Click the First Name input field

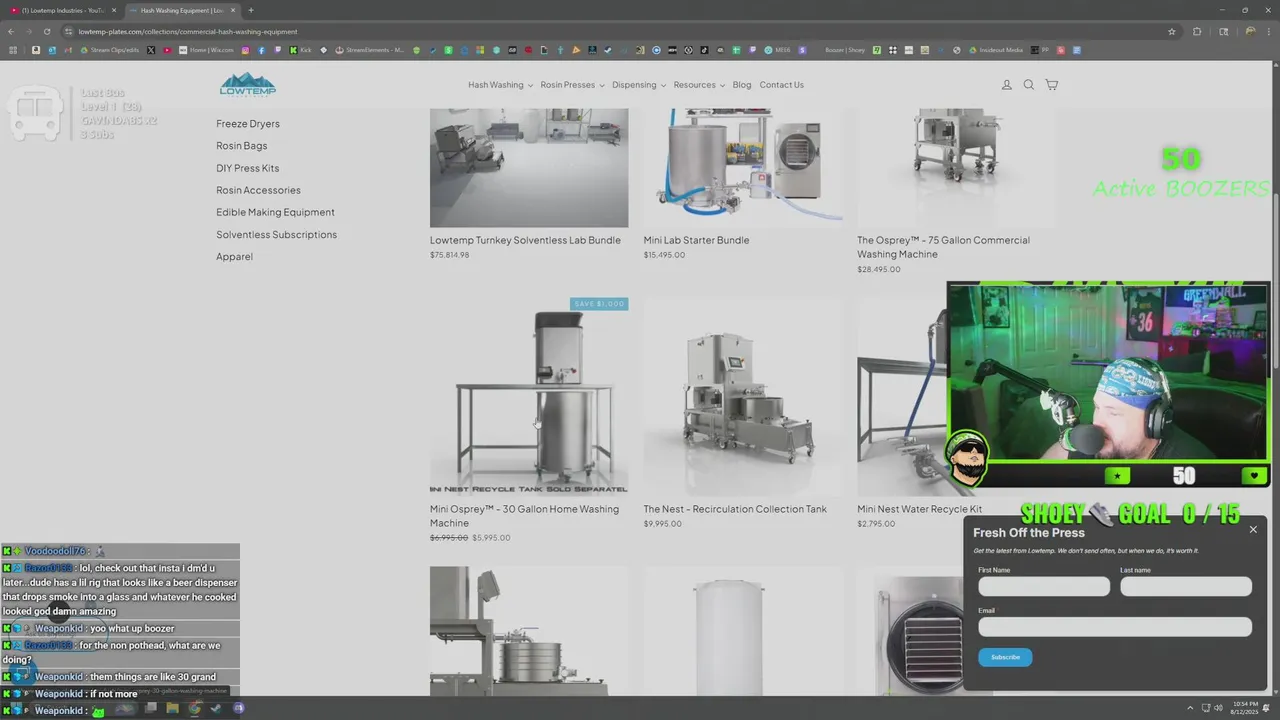tap(1044, 586)
